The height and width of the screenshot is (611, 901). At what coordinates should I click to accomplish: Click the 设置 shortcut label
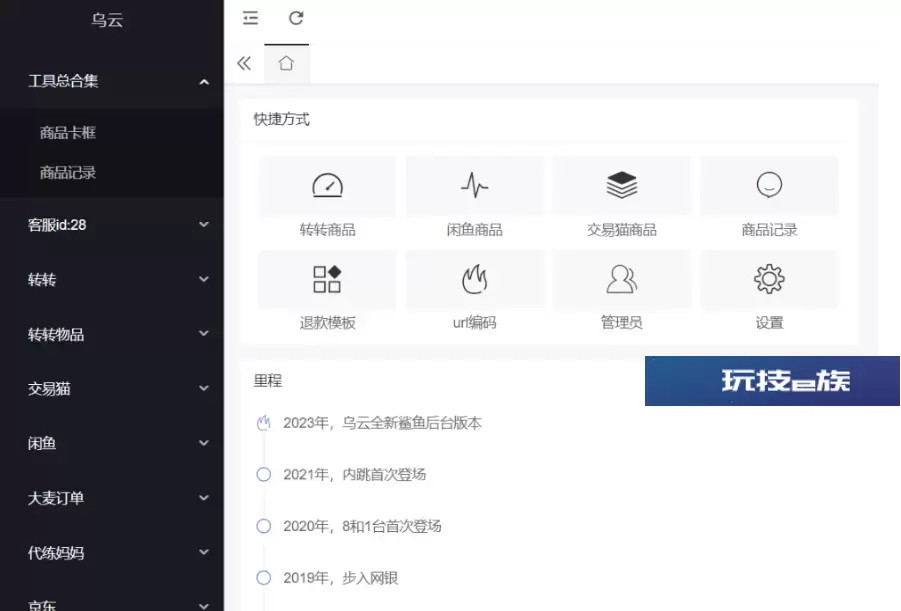pyautogui.click(x=769, y=322)
